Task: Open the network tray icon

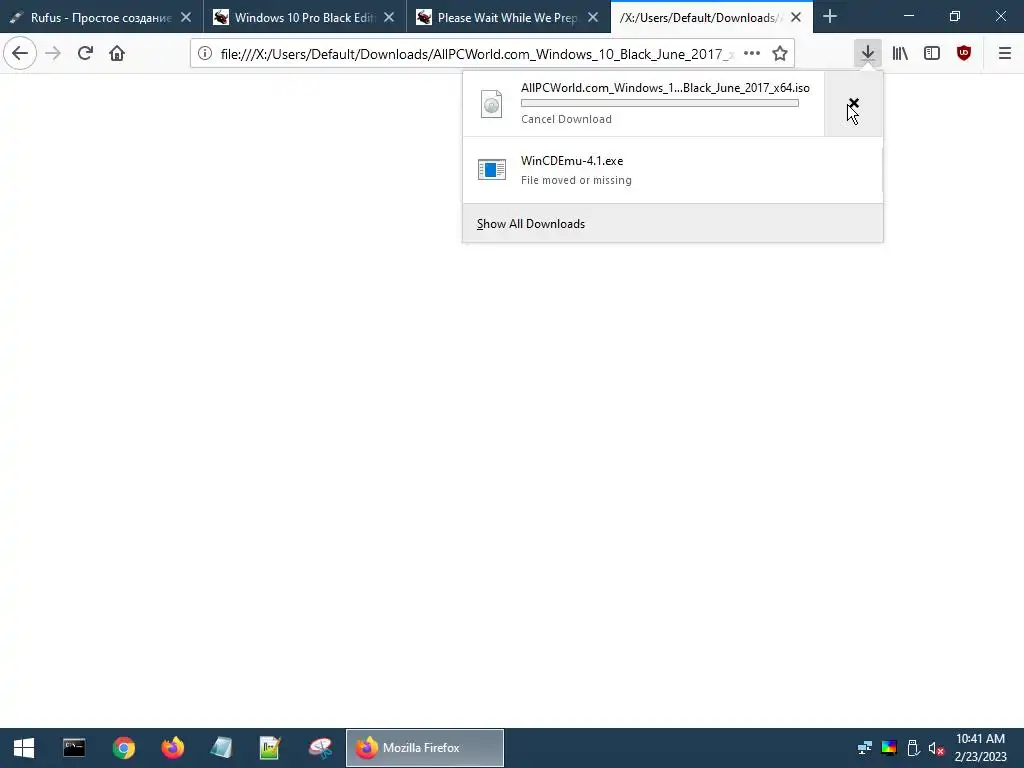Action: pyautogui.click(x=865, y=748)
